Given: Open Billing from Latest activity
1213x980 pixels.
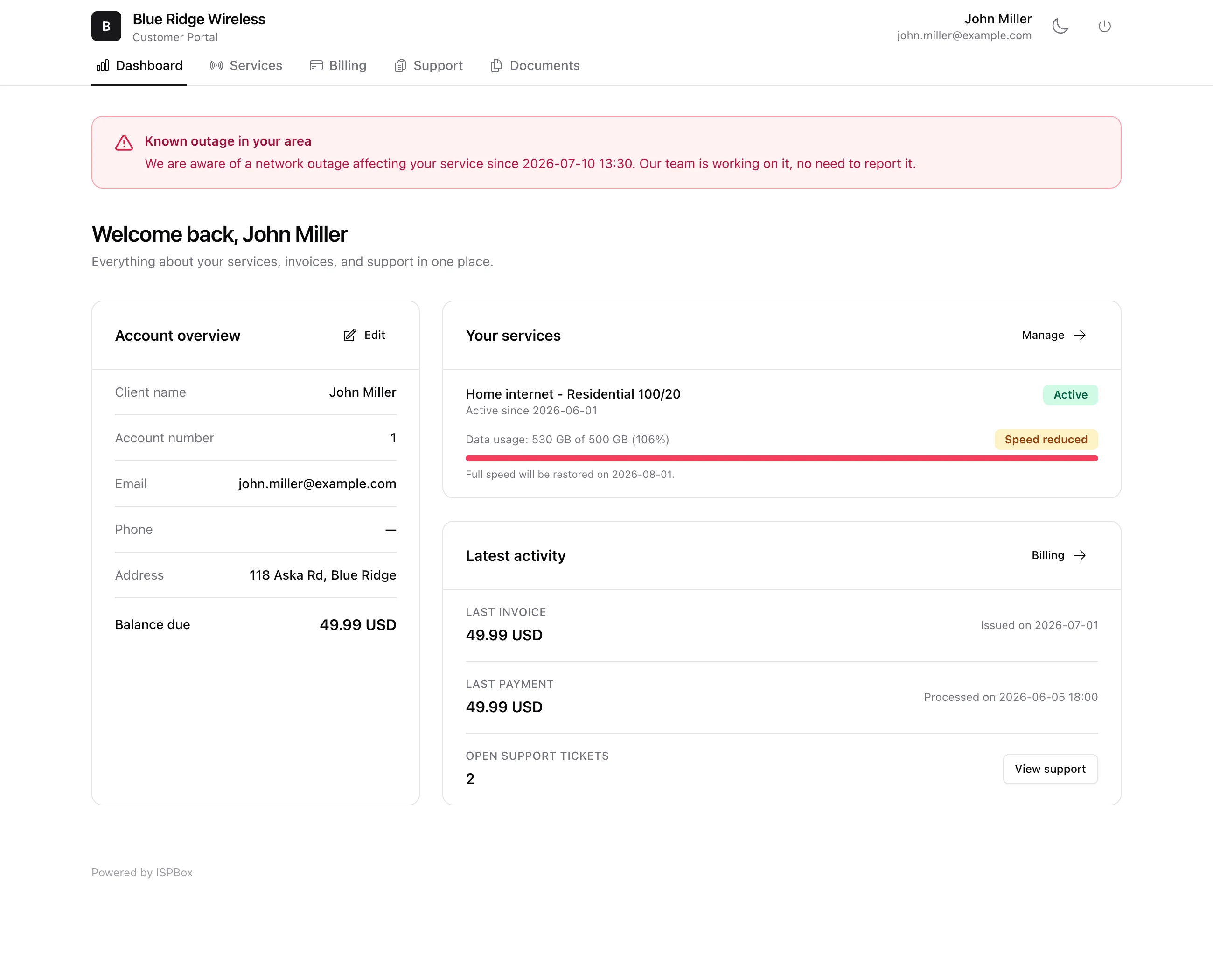Looking at the screenshot, I should click(x=1058, y=555).
